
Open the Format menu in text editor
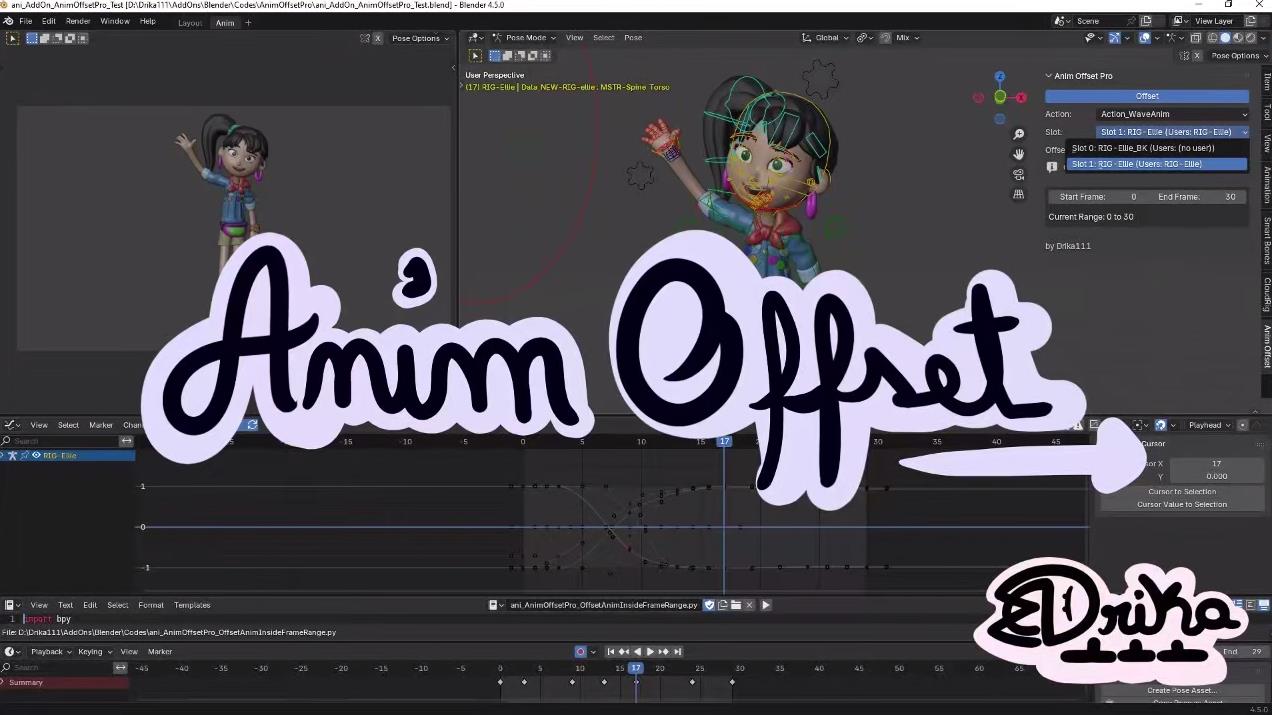[151, 605]
